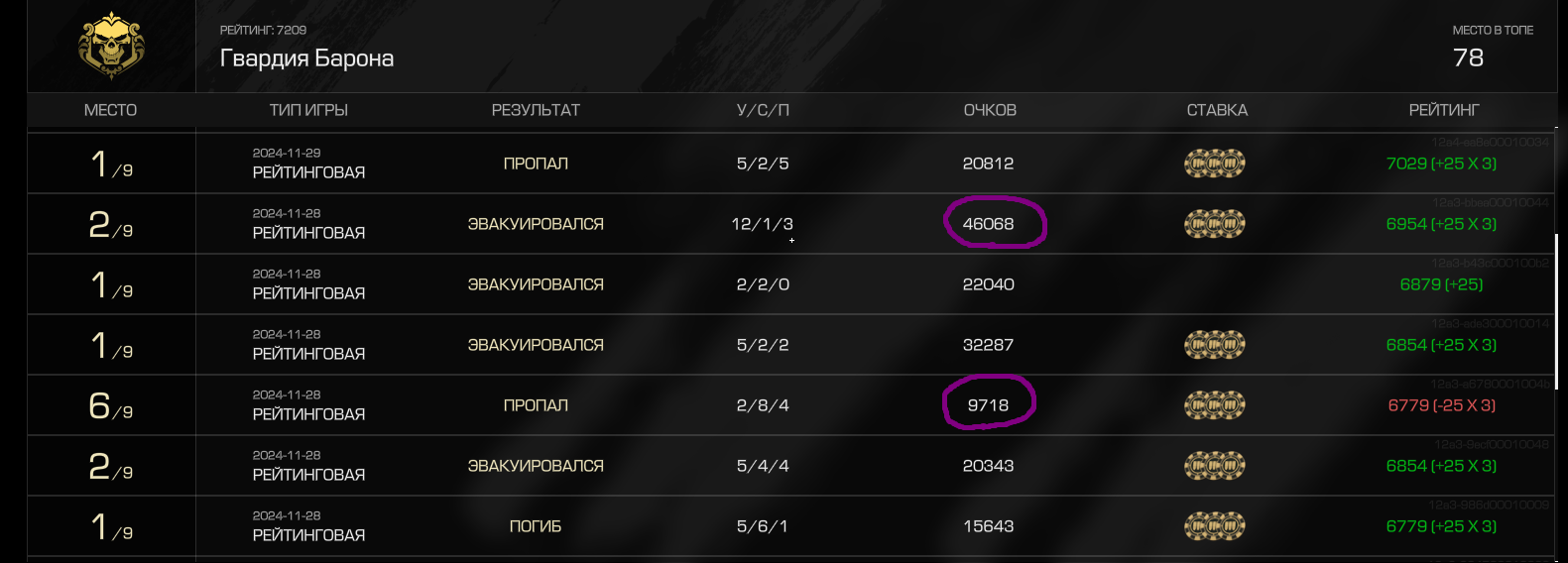Screen dimensions: 1568x563
Task: Click the golden skull clan emblem
Action: [111, 46]
